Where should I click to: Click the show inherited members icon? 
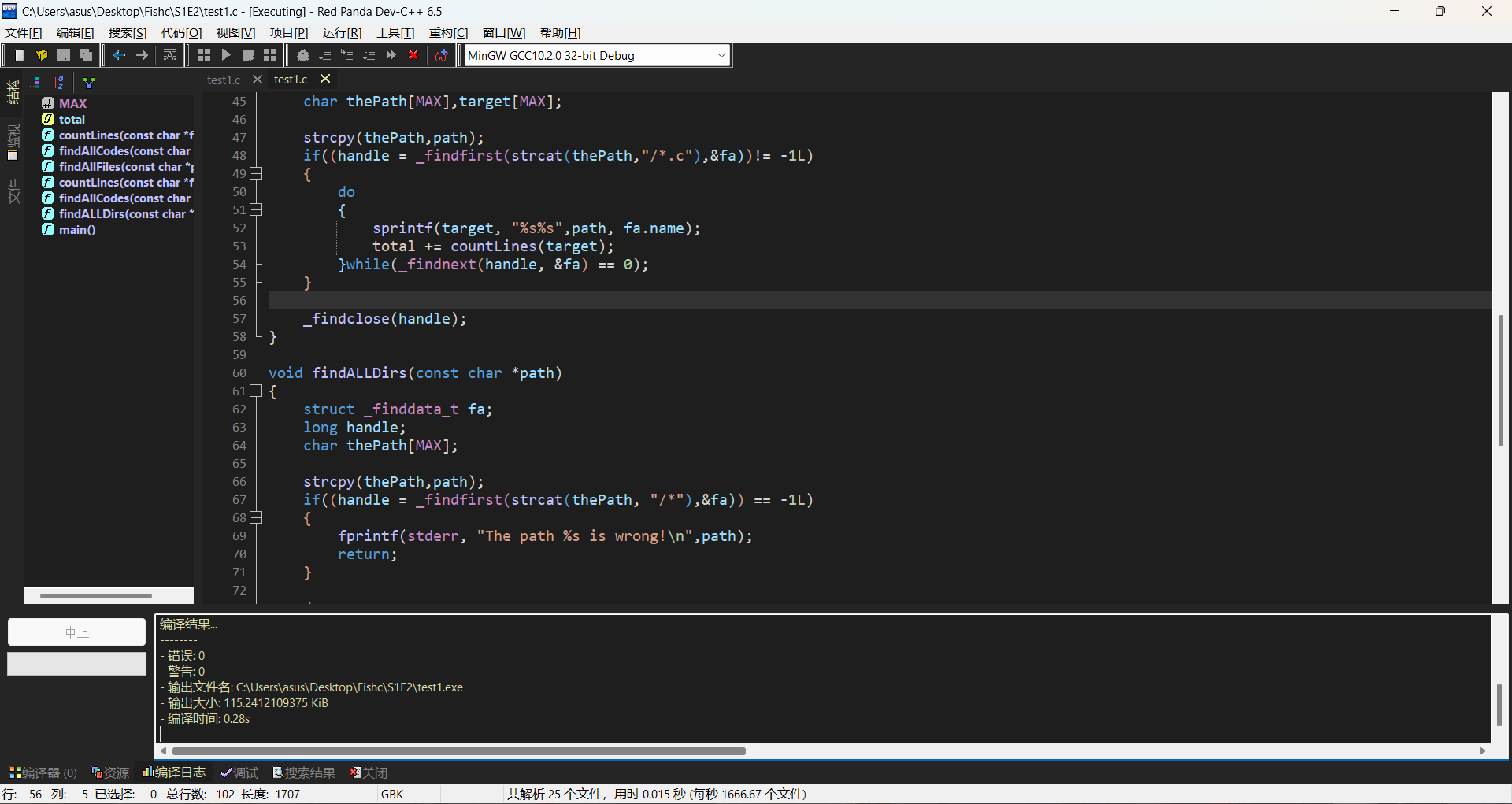(89, 82)
